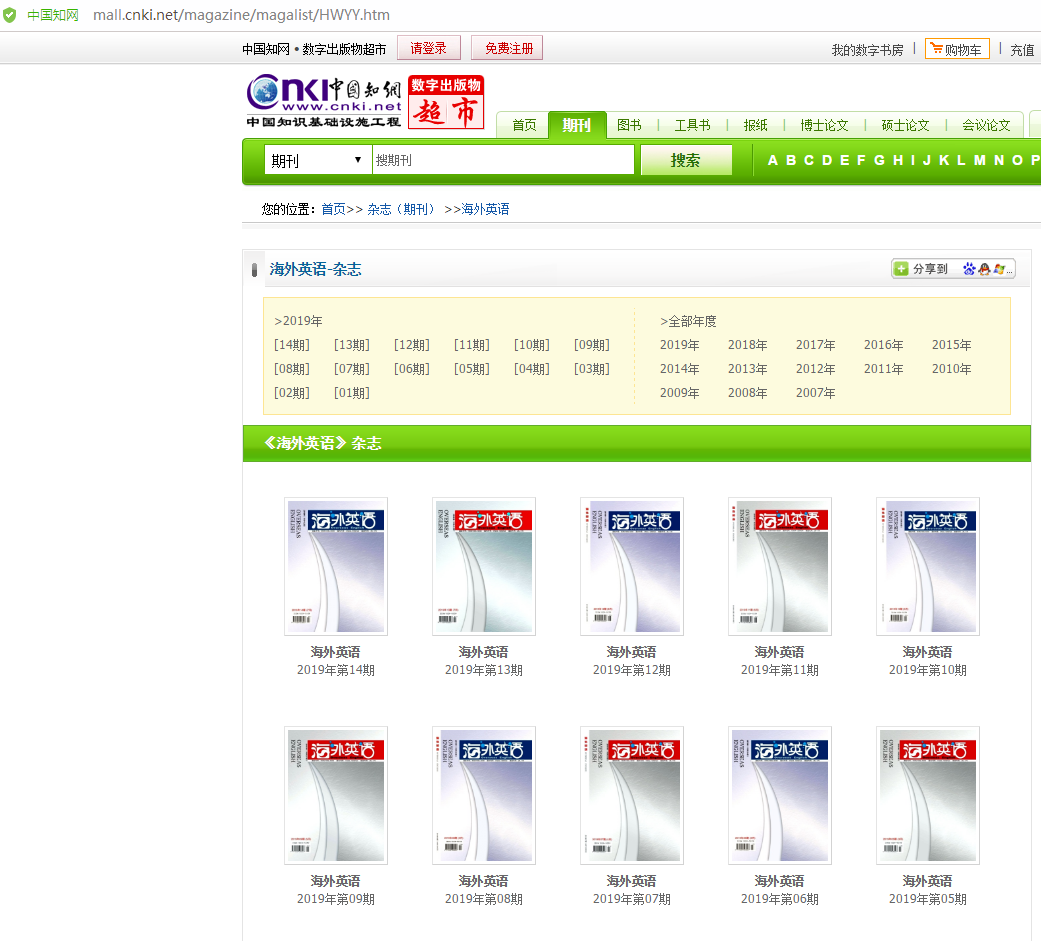Switch to the 会议论文 tab
This screenshot has width=1041, height=941.
pos(987,125)
